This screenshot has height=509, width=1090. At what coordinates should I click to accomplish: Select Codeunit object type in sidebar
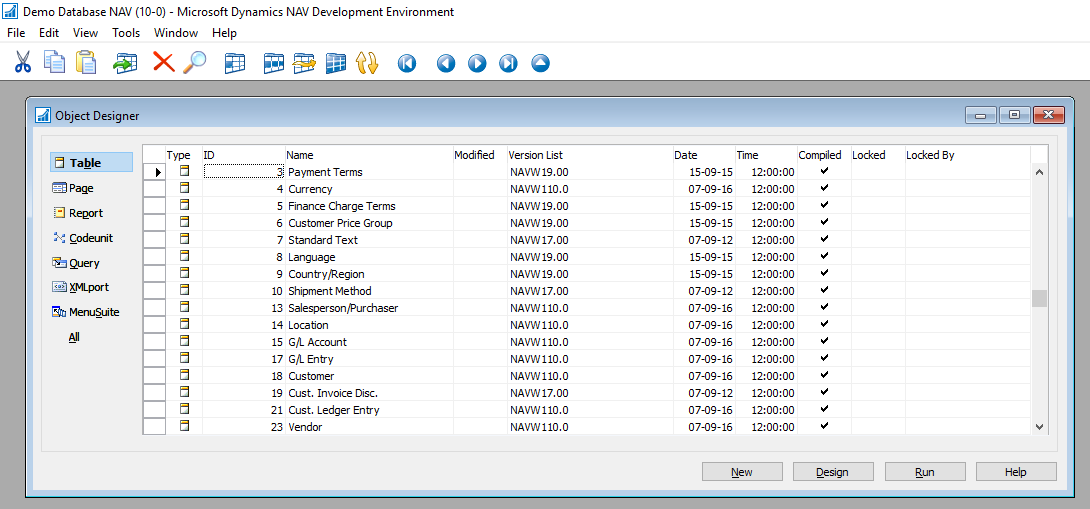pos(82,238)
